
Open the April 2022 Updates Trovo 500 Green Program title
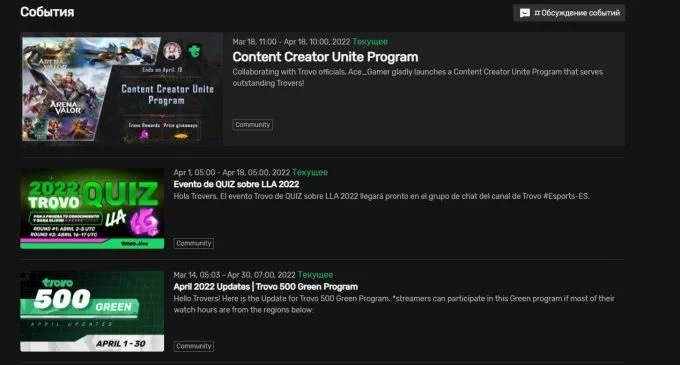266,287
